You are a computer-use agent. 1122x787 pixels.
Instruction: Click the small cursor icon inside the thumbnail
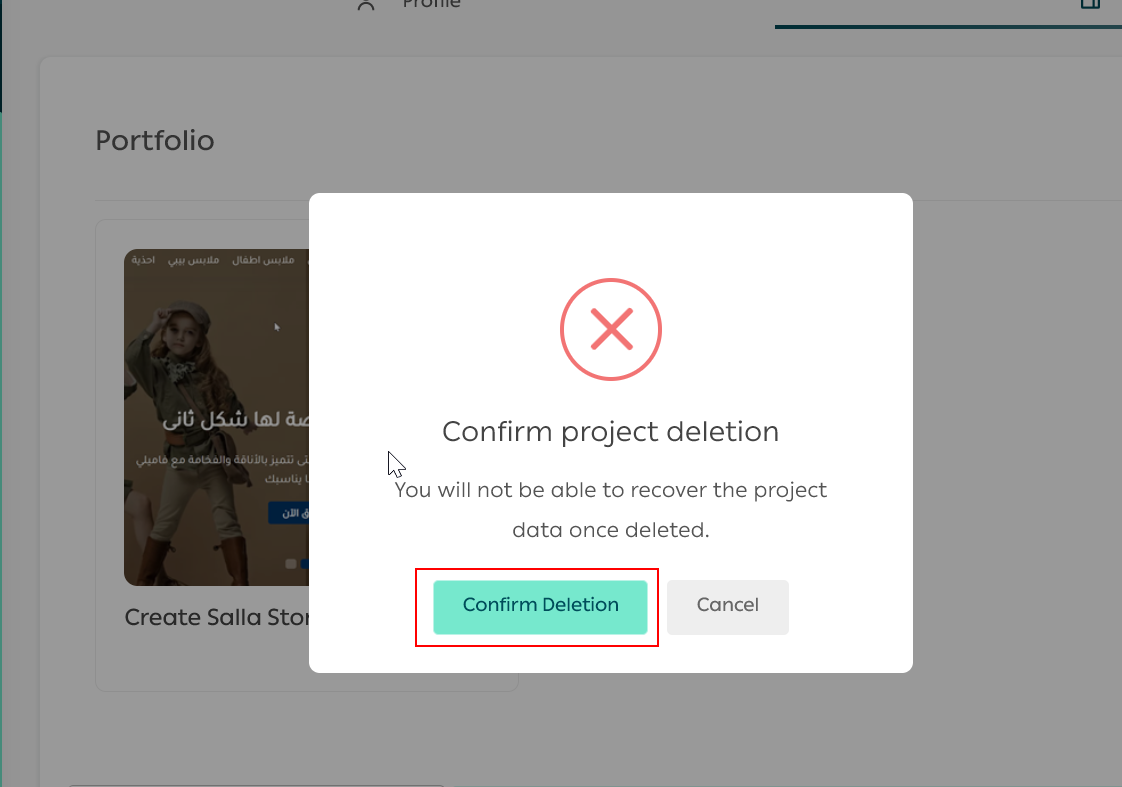point(277,326)
